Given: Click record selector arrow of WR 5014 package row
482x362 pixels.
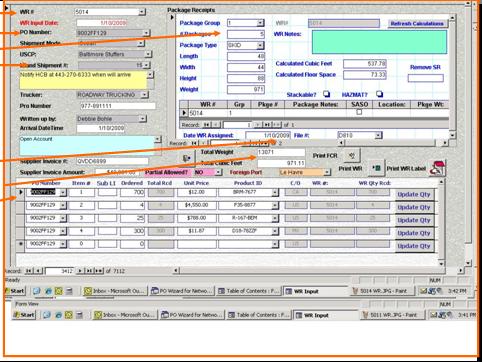Looking at the screenshot, I should click(184, 113).
